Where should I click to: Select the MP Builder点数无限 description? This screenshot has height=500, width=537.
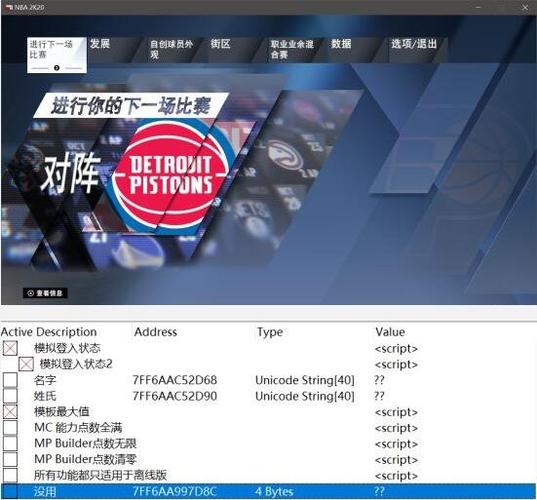click(85, 443)
